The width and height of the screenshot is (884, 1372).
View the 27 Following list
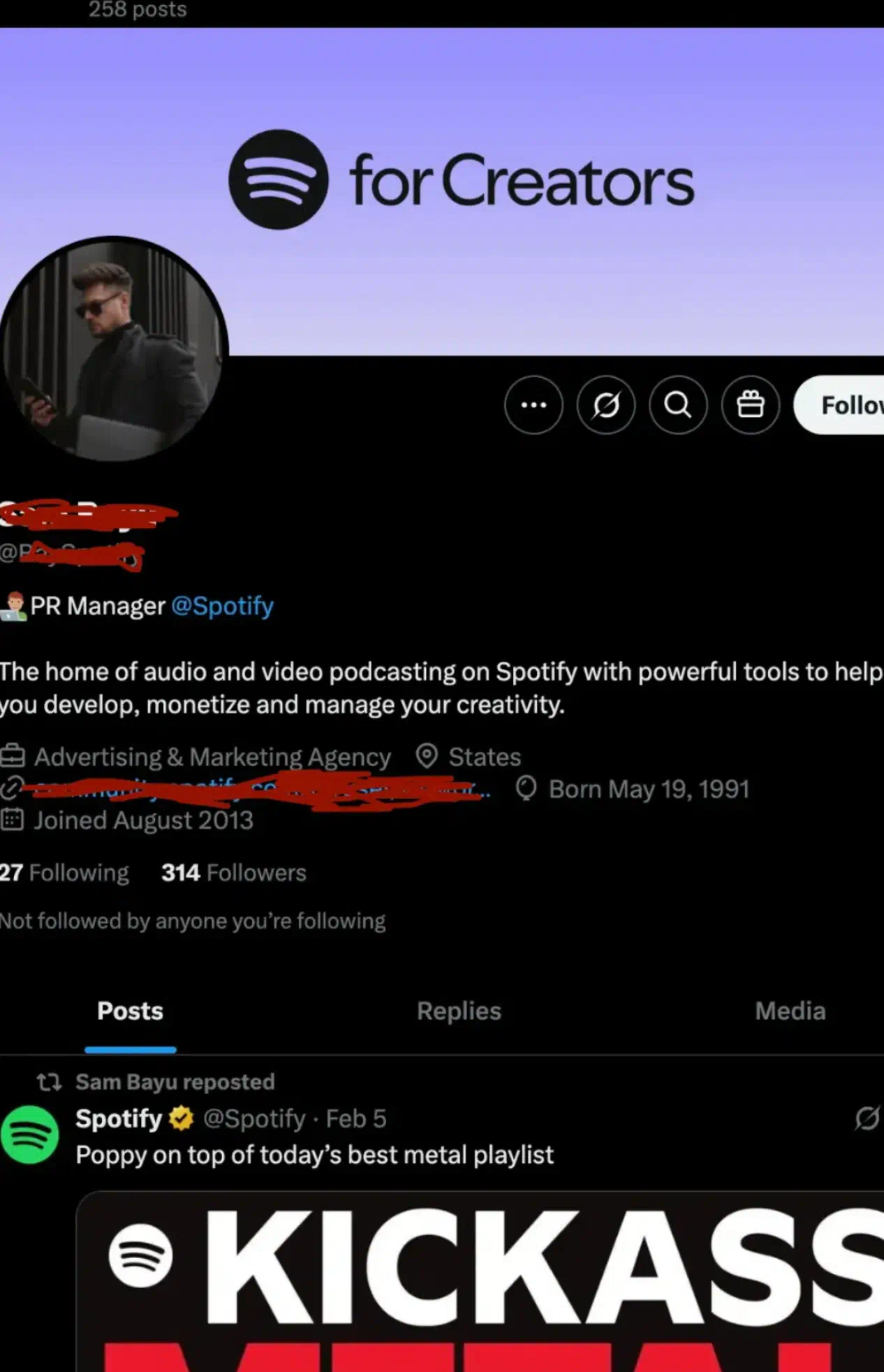[x=64, y=873]
